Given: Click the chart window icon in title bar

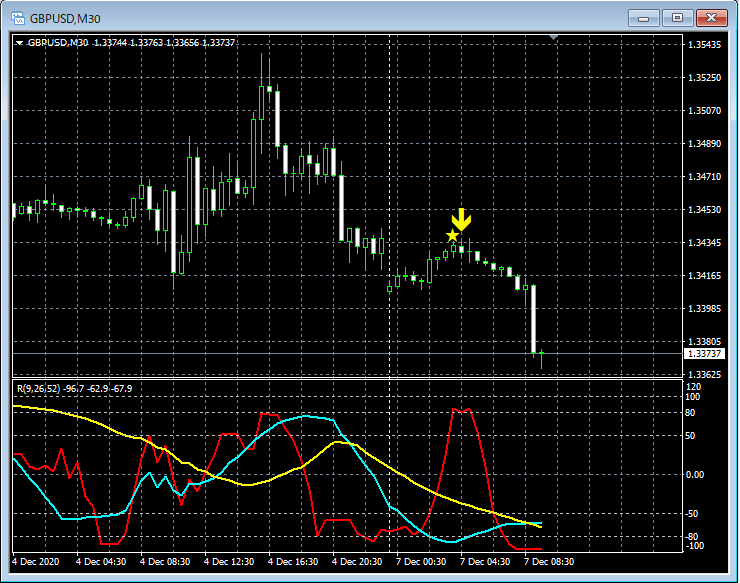Looking at the screenshot, I should 17,18.
